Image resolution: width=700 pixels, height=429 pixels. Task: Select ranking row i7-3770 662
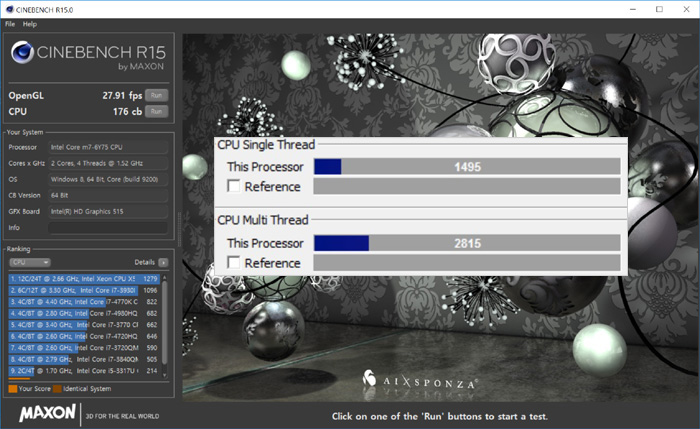coord(84,325)
